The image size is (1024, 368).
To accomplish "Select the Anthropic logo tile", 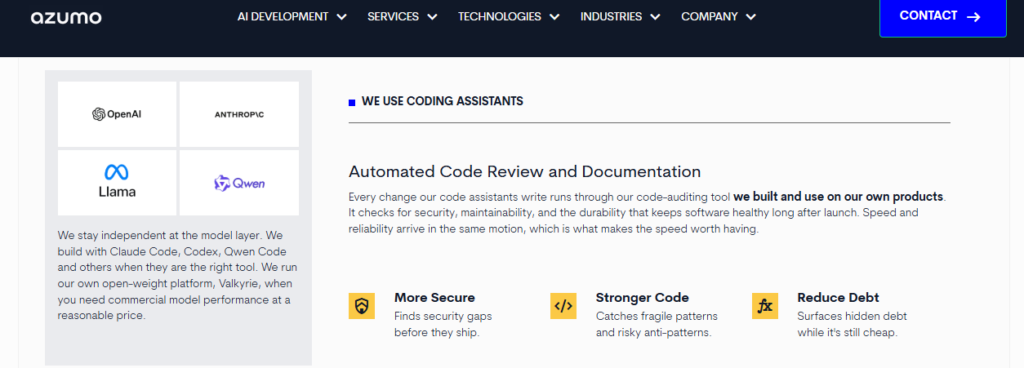I will pos(239,114).
